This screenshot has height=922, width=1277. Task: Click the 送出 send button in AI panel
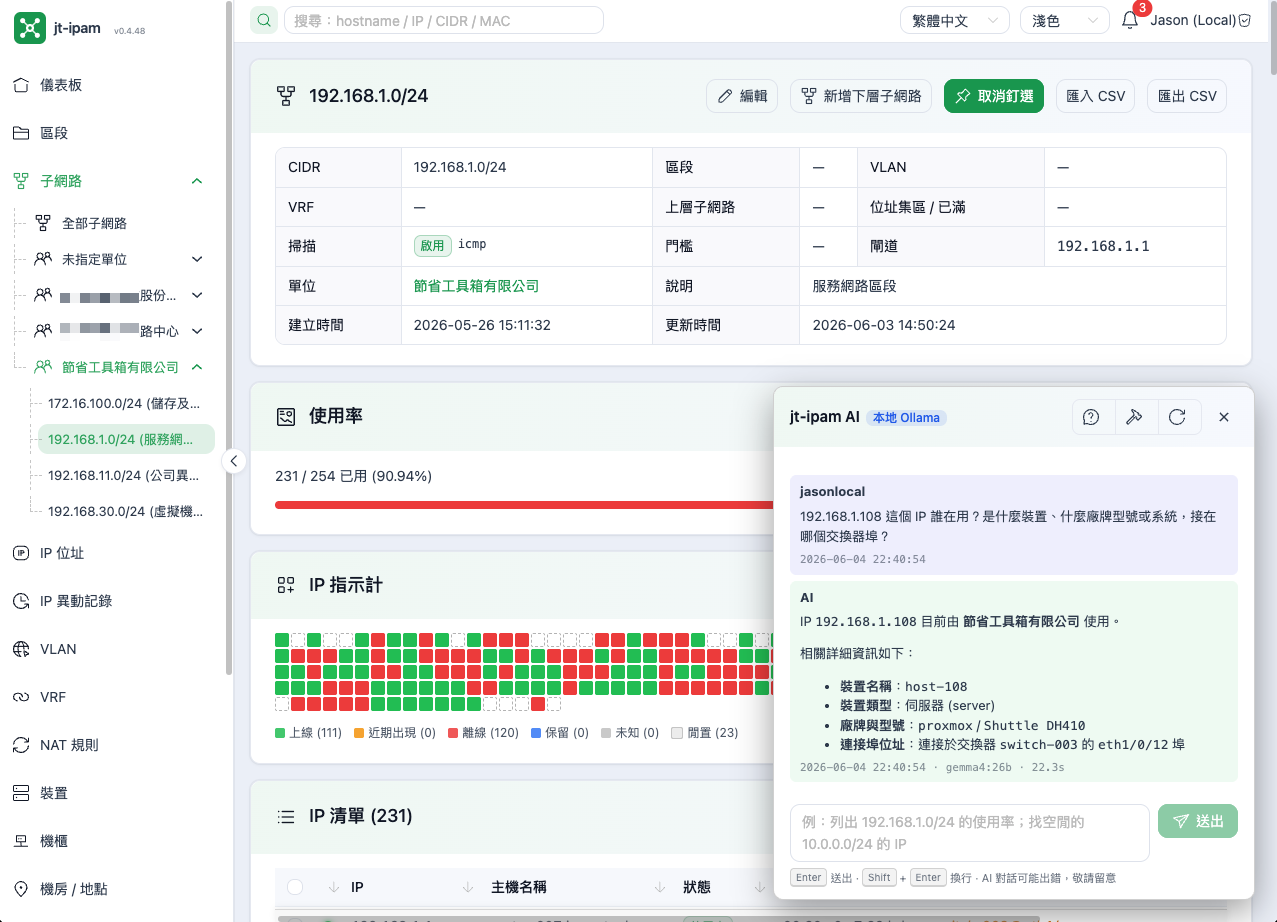[x=1198, y=821]
